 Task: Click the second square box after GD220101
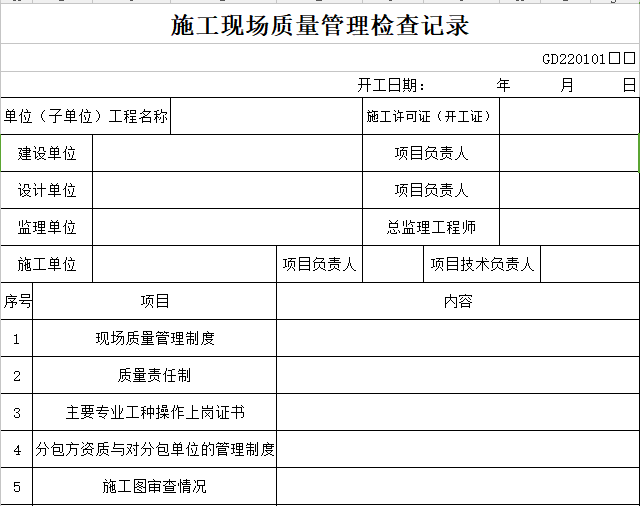click(629, 59)
